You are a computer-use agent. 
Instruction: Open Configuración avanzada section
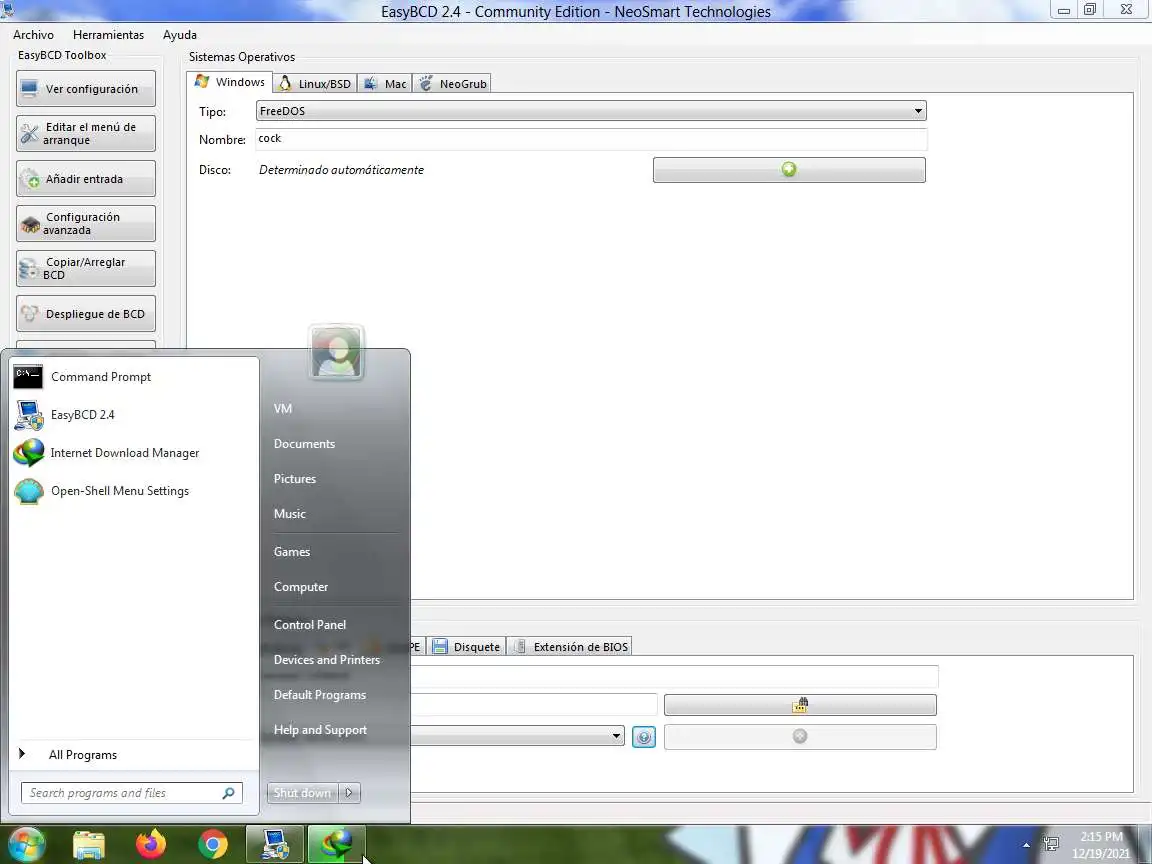point(86,223)
